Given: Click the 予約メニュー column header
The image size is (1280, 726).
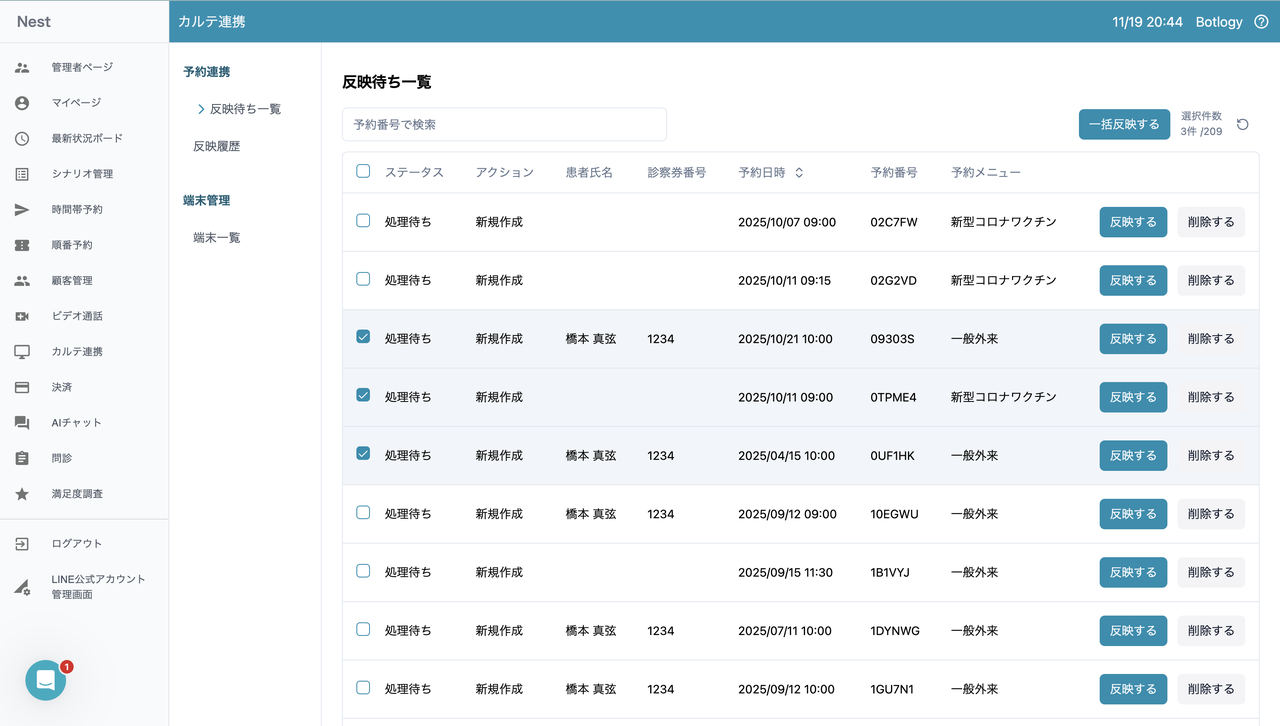Looking at the screenshot, I should 986,172.
